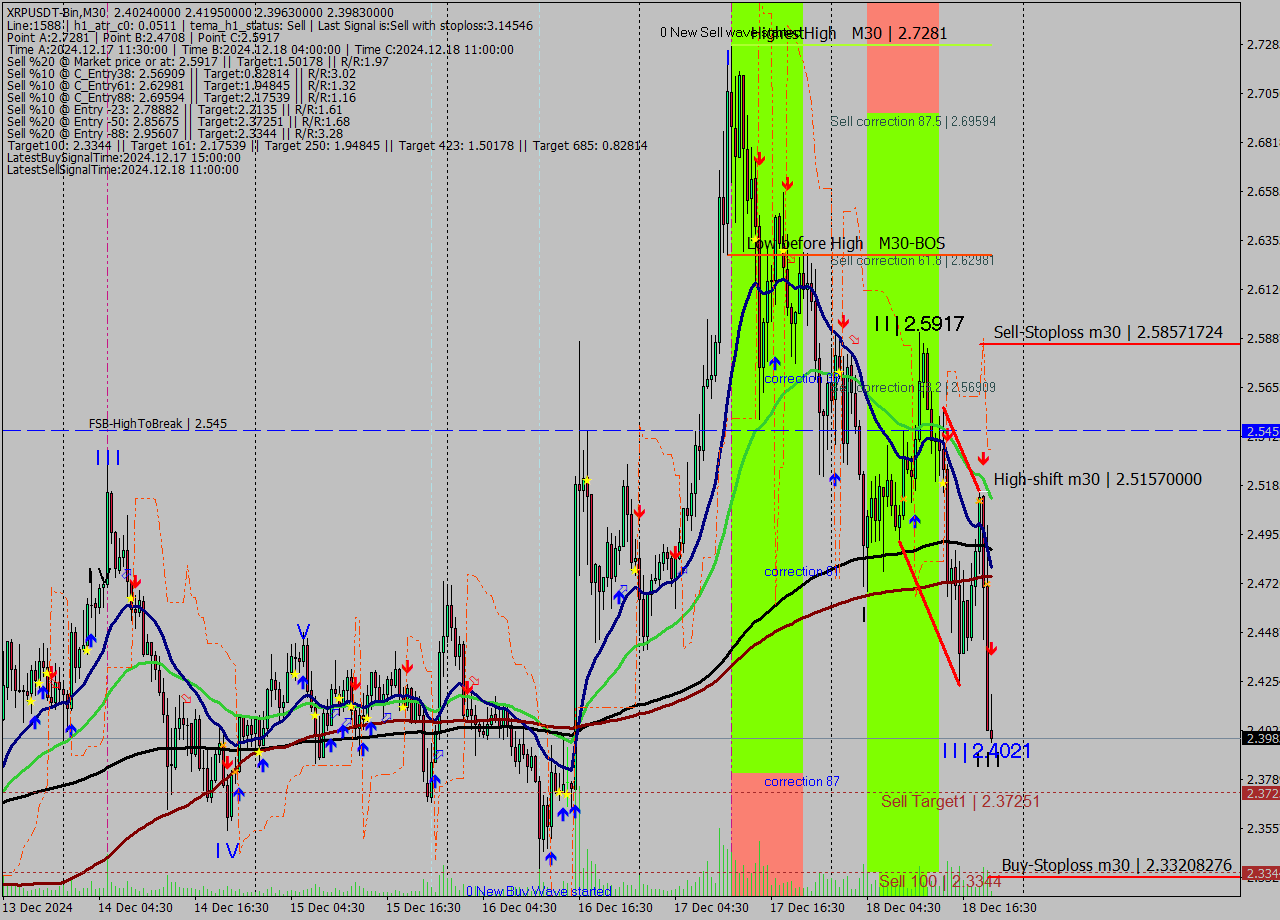Click the 'Sell %10 @ C_Entry38' line

pyautogui.click(x=181, y=73)
